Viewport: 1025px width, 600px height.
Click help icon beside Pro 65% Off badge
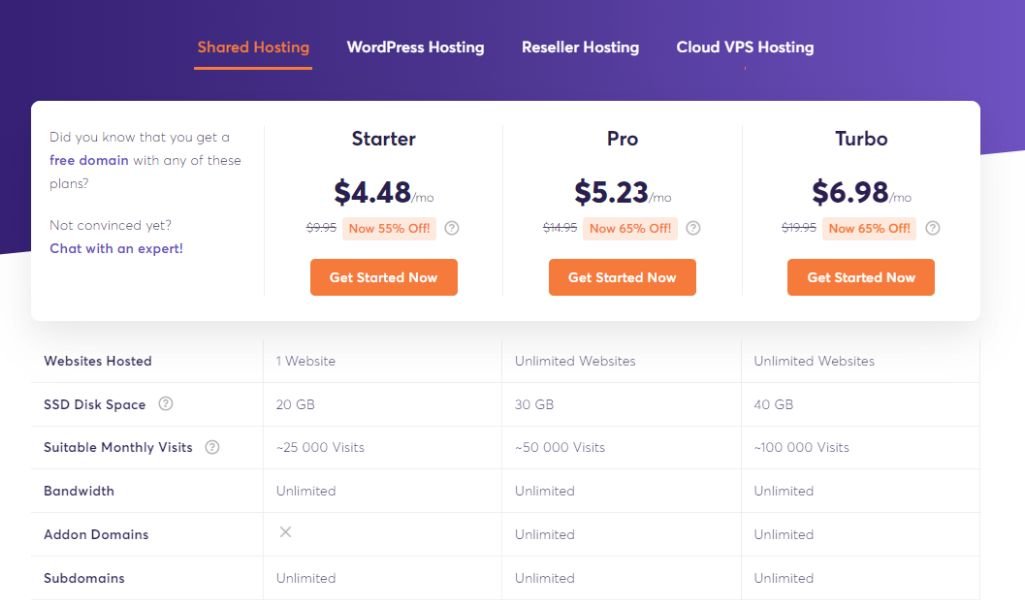[693, 228]
